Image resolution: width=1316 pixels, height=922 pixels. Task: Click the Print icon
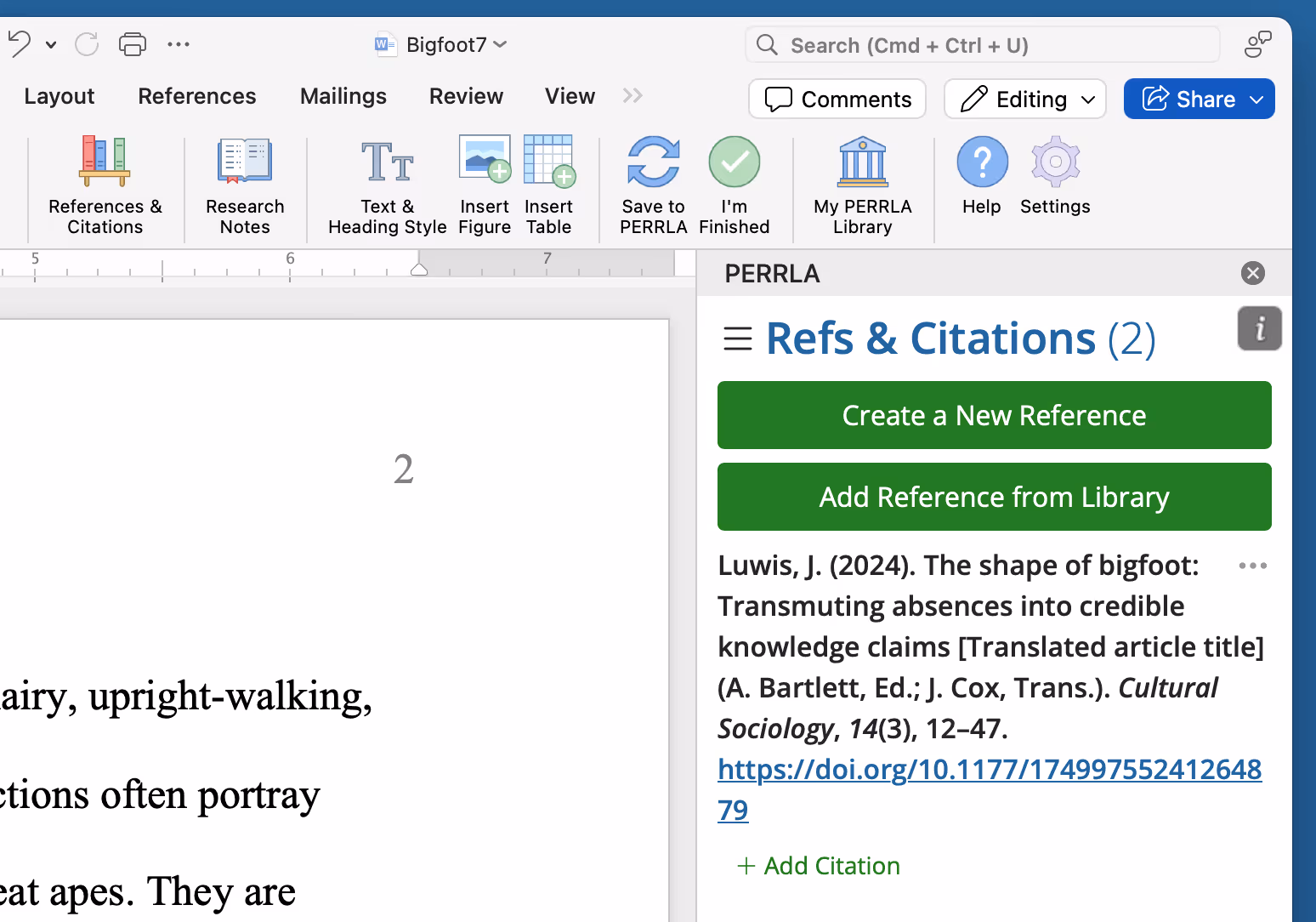pos(133,43)
